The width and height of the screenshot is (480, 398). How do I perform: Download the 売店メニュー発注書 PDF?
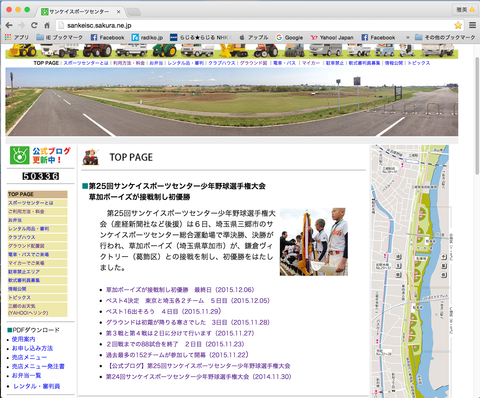click(38, 366)
